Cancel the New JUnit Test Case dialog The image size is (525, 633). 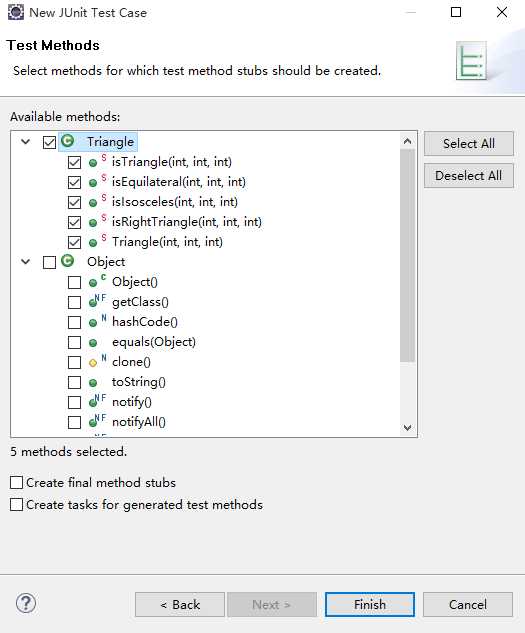click(x=468, y=604)
